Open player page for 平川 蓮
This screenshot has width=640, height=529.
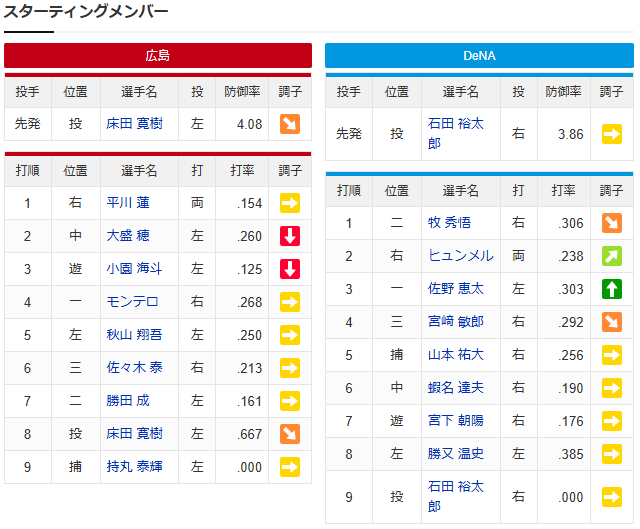pos(128,203)
